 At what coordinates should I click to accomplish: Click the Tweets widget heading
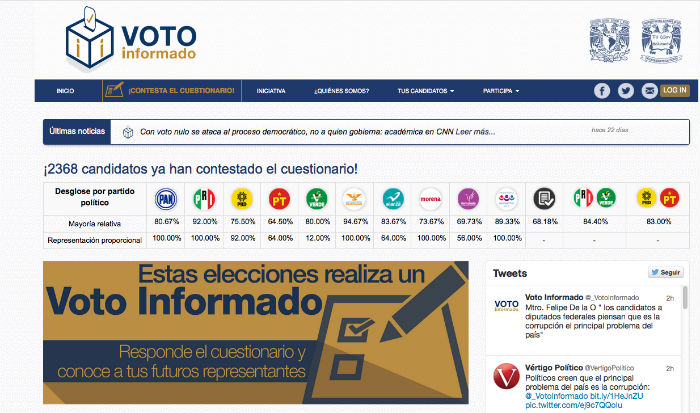coord(510,273)
